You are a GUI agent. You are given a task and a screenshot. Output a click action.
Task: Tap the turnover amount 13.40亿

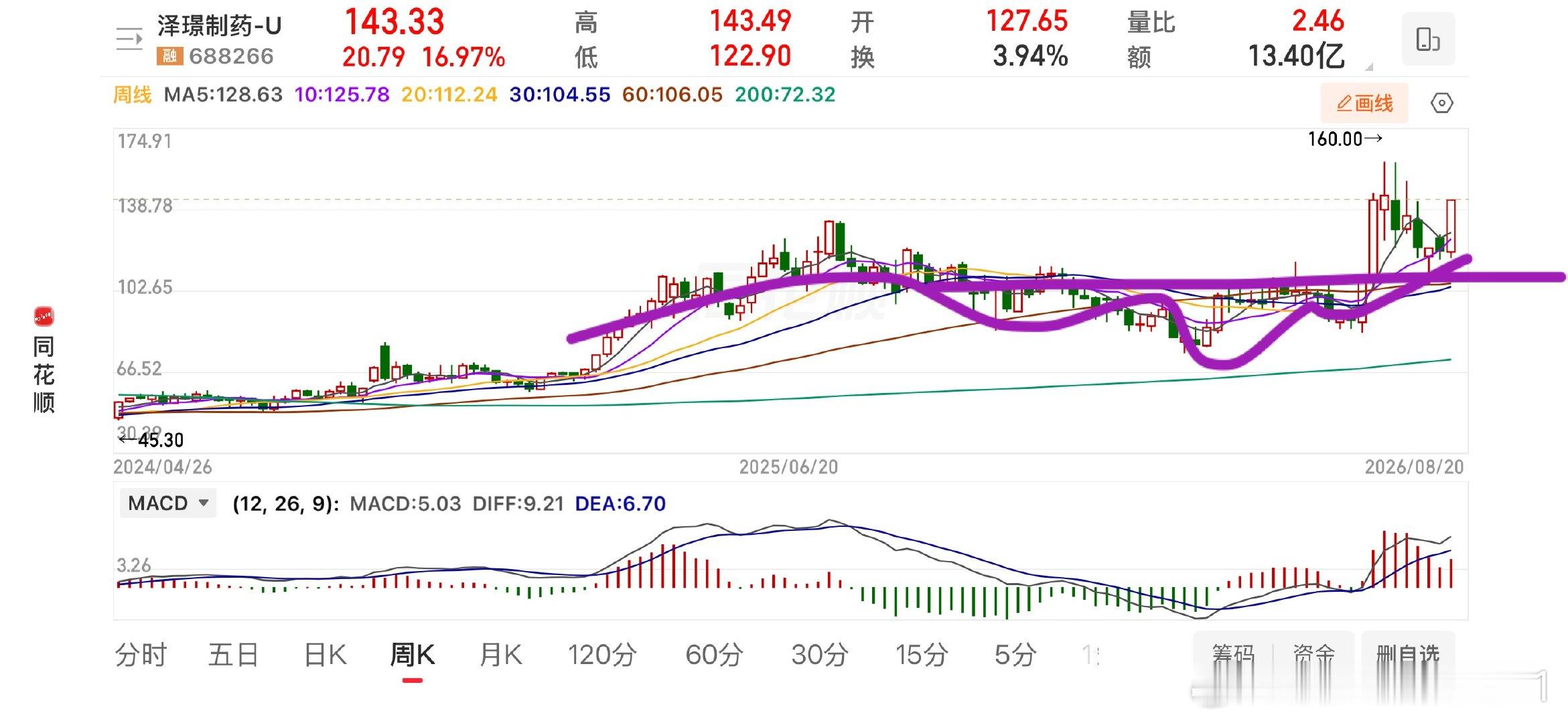pos(1296,56)
